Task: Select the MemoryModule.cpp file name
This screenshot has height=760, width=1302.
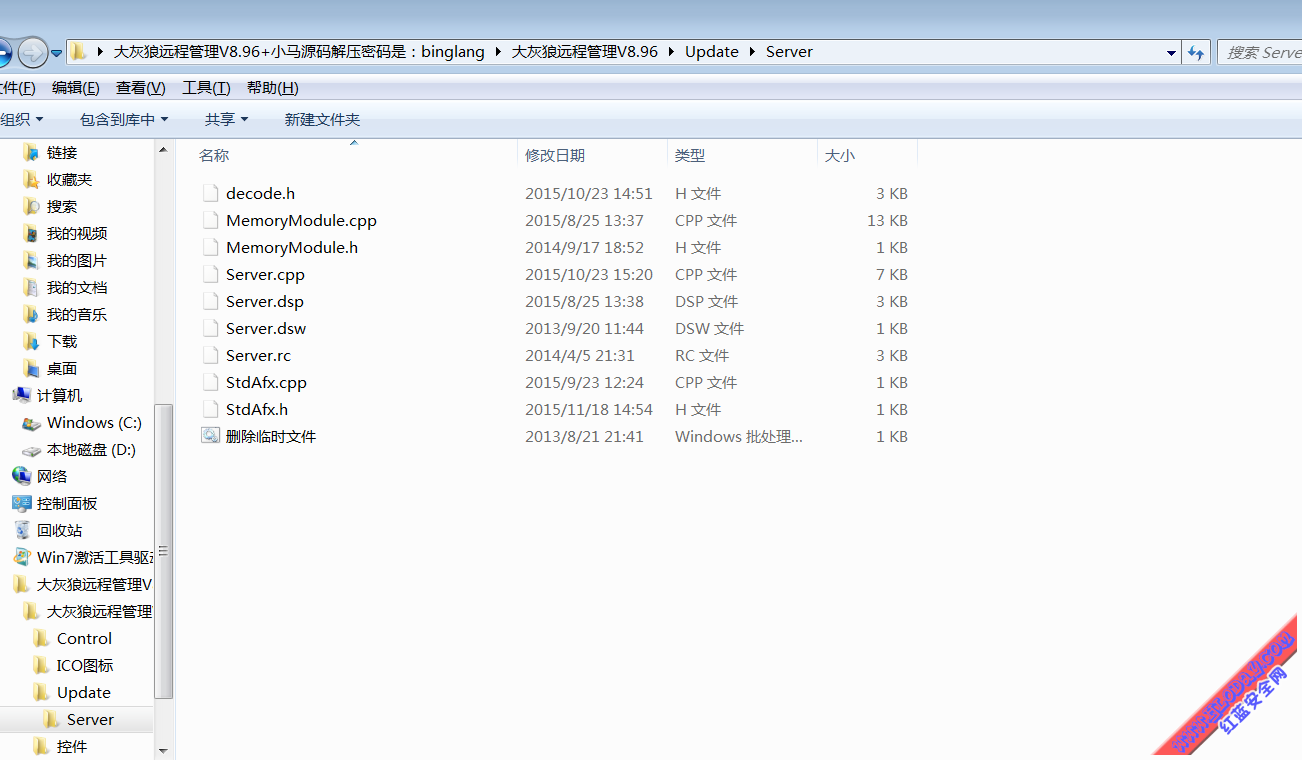Action: [x=301, y=220]
